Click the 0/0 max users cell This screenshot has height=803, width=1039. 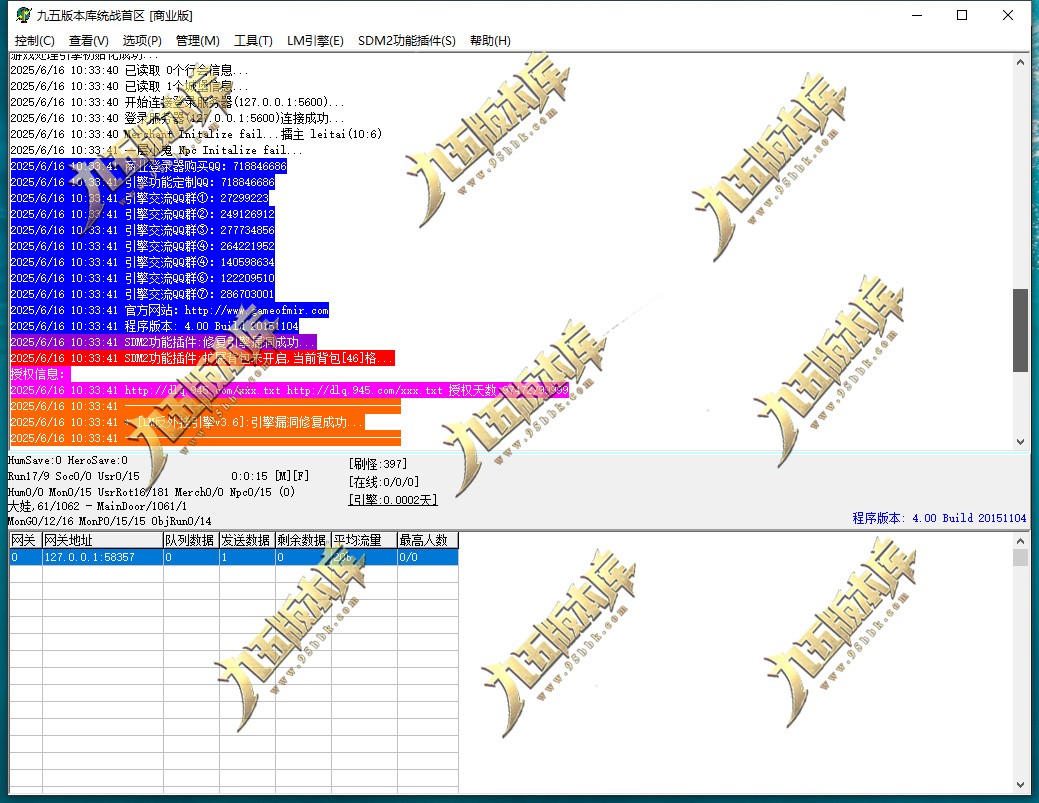point(427,557)
